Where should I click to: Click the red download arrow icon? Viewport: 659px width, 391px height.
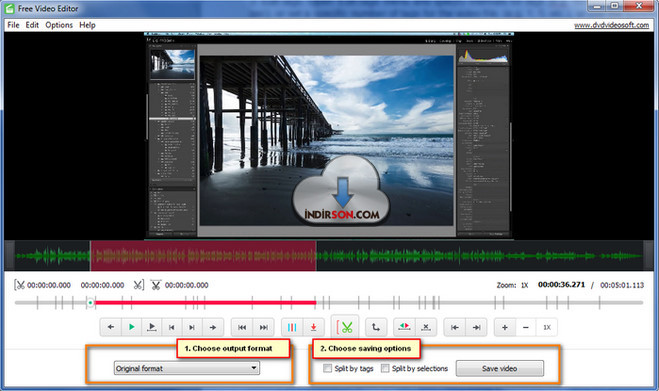coord(313,327)
